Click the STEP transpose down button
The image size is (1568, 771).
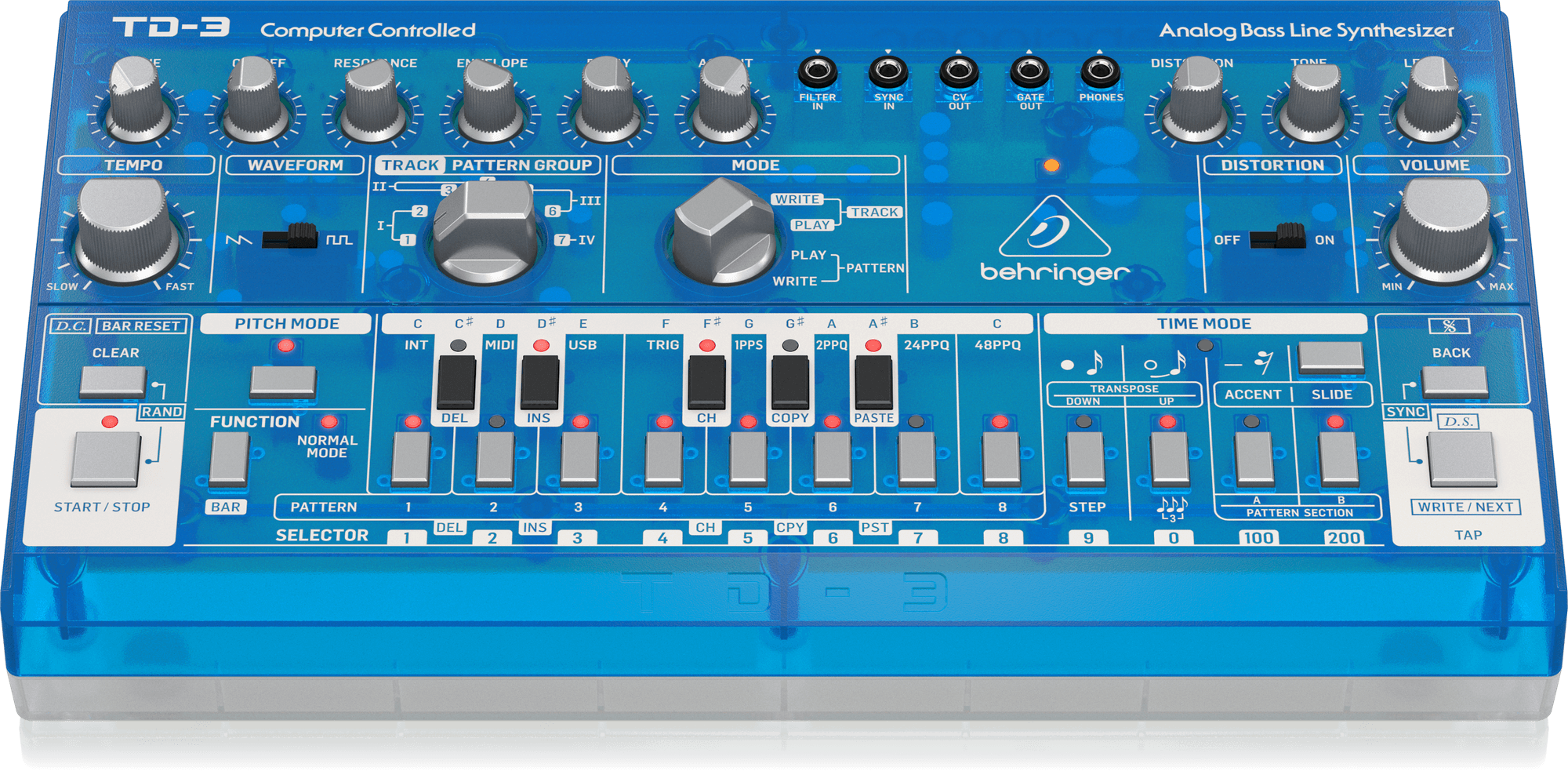1086,459
